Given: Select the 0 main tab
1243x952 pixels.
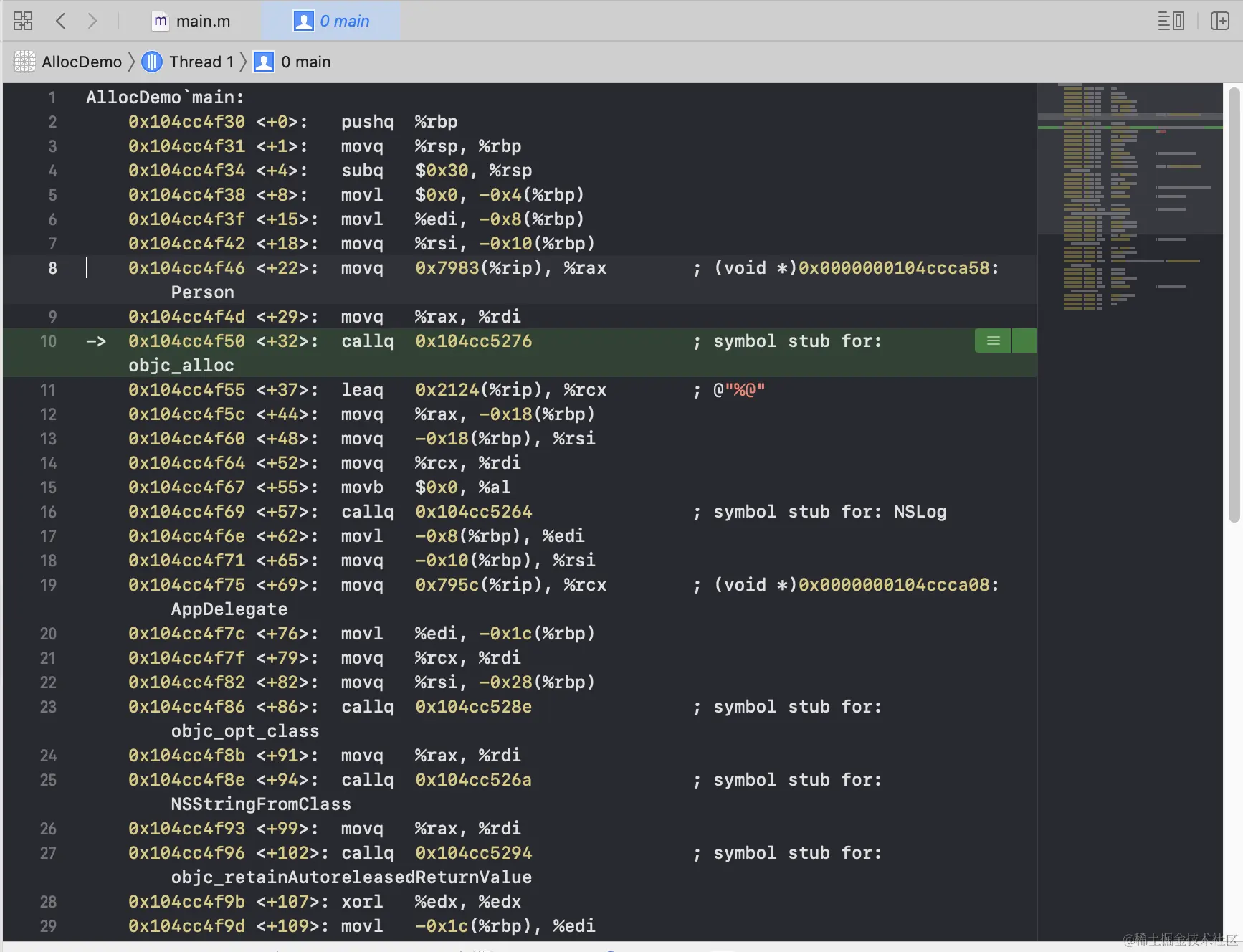Looking at the screenshot, I should coord(331,21).
